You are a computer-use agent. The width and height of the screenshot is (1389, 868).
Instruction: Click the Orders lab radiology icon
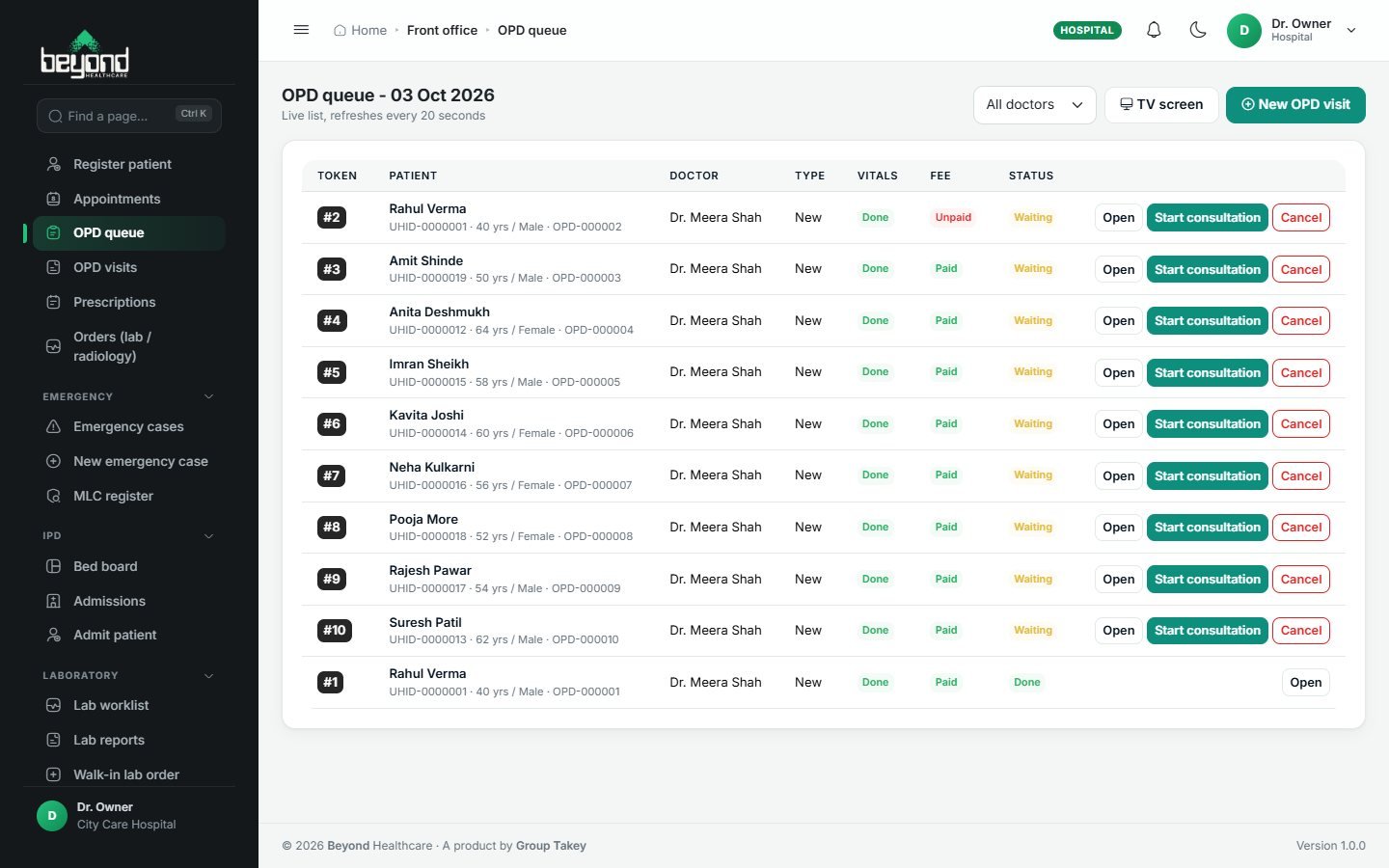pos(54,346)
